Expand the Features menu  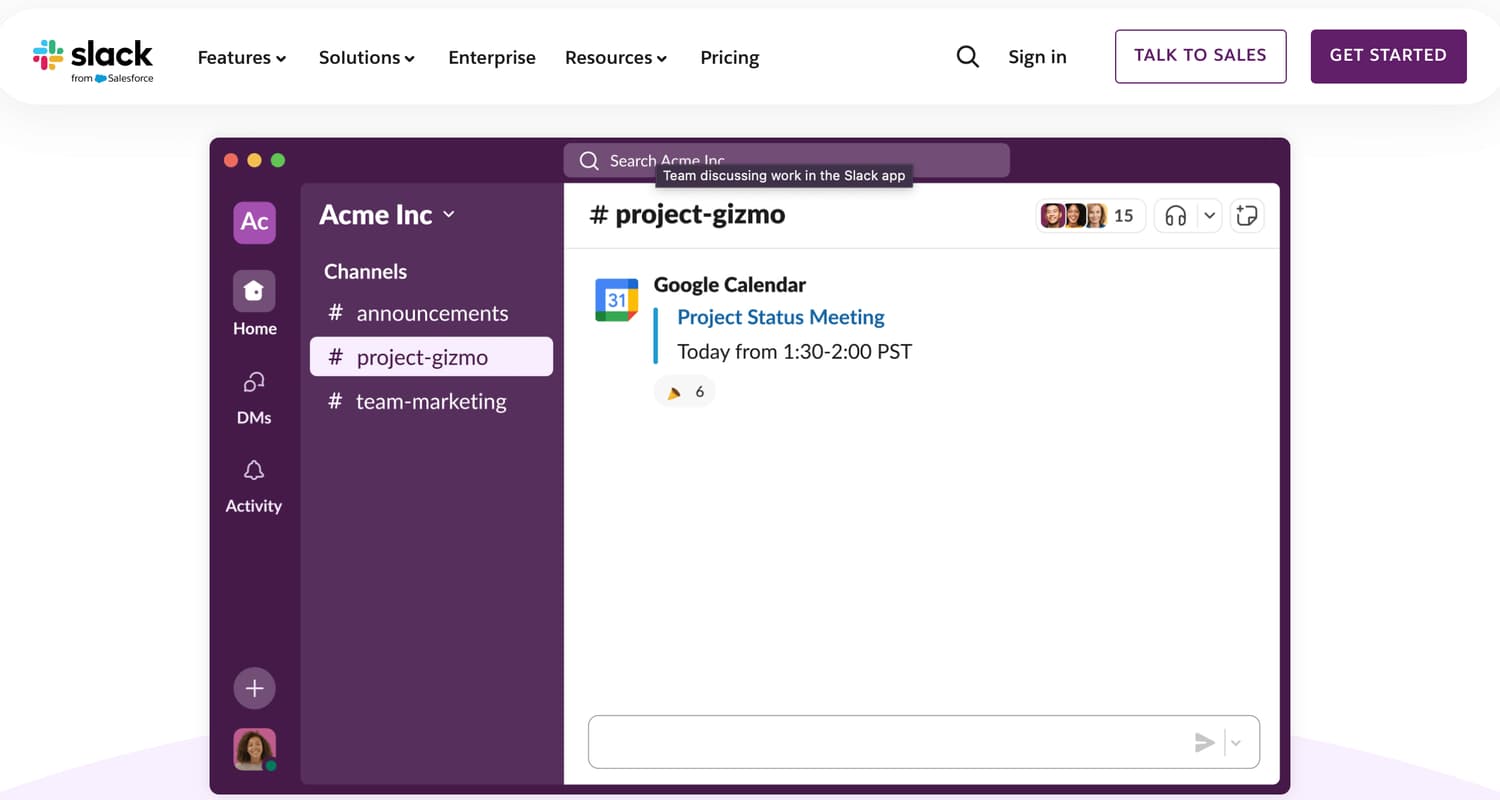(242, 58)
